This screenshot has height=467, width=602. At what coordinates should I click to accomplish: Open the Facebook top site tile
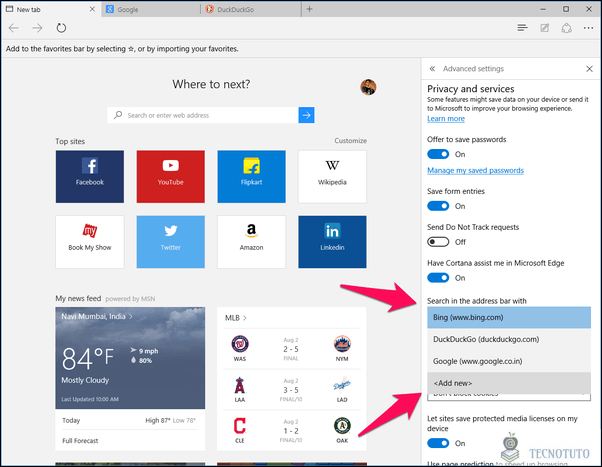click(90, 177)
